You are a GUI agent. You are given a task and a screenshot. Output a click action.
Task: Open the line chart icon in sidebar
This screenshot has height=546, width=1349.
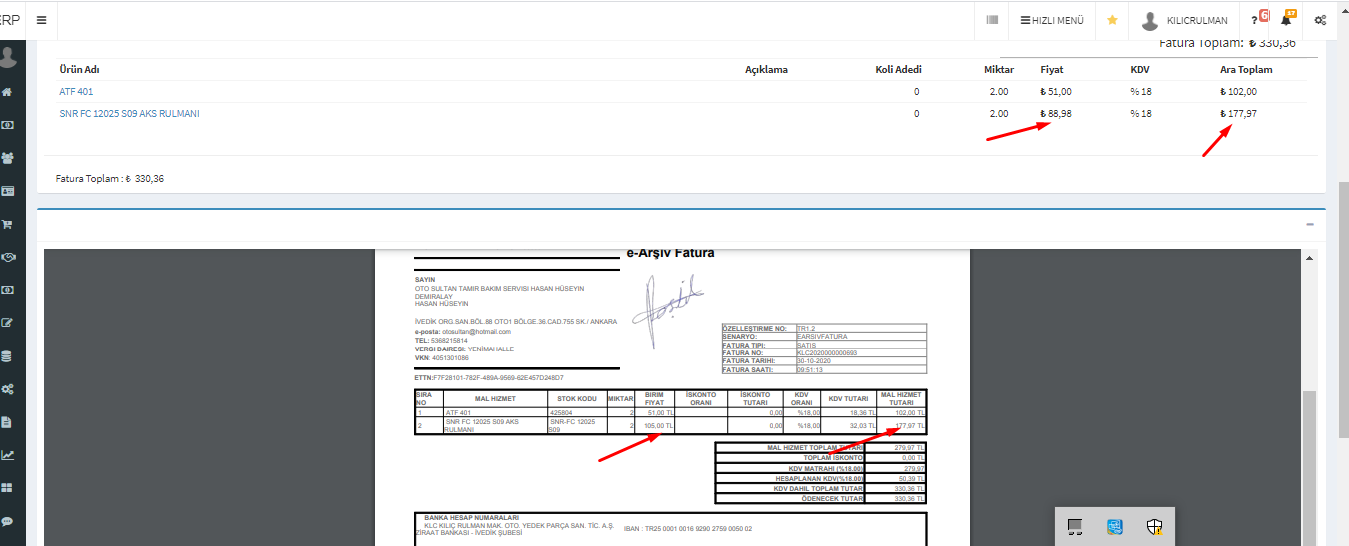click(x=8, y=455)
